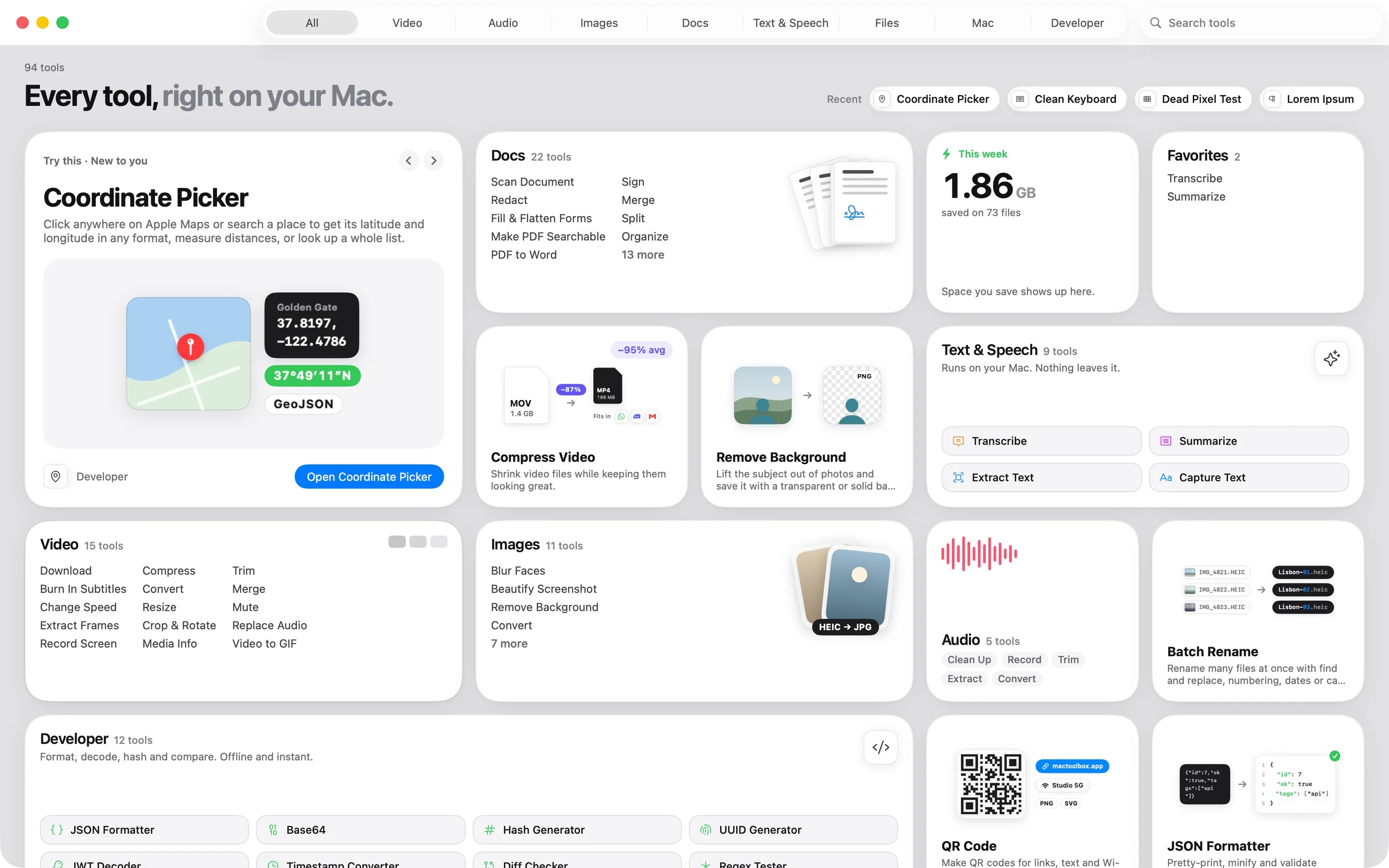The height and width of the screenshot is (868, 1389).
Task: Show next suggested tool with right chevron
Action: pos(434,161)
